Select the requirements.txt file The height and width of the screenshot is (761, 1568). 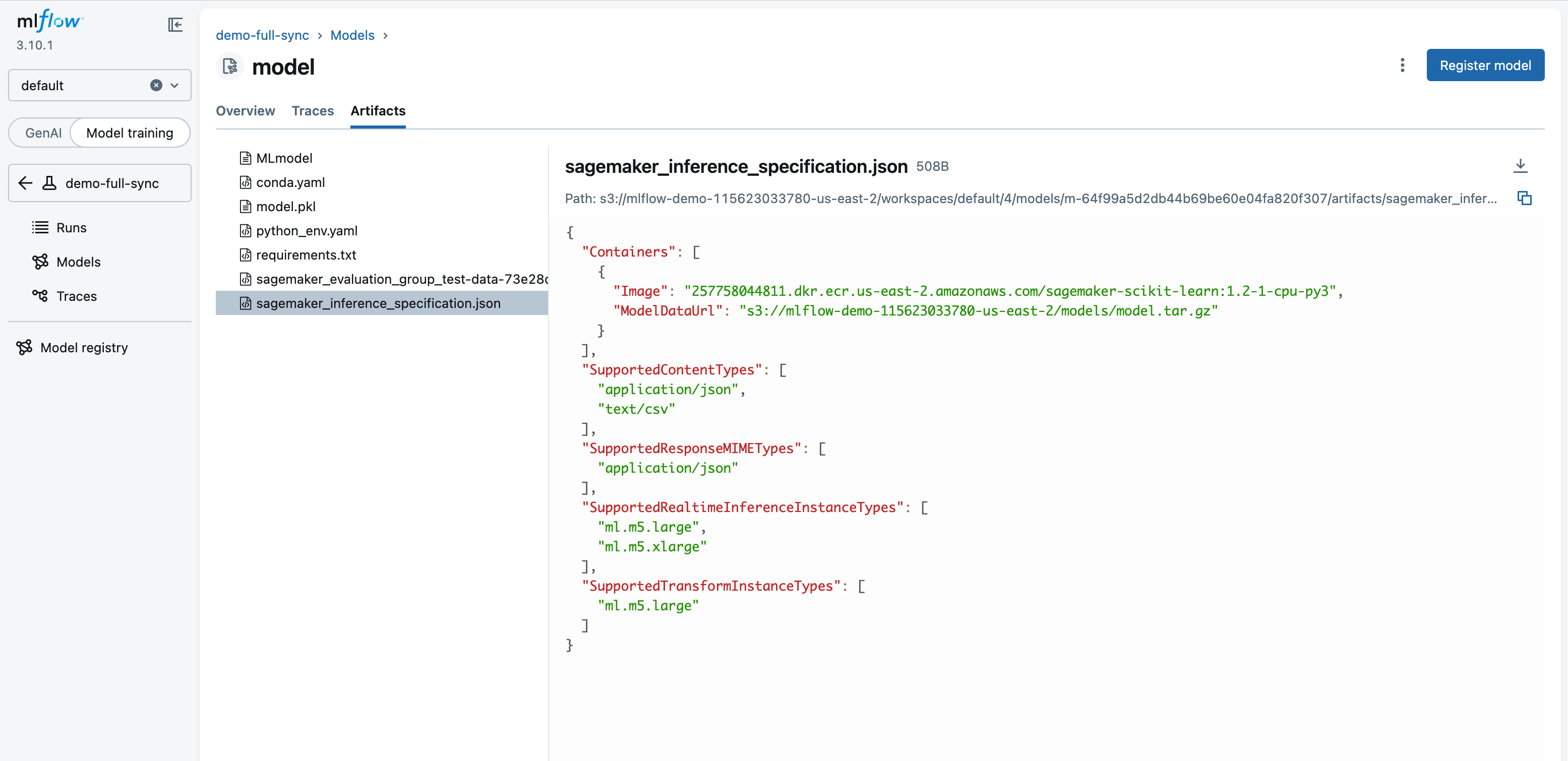[382, 255]
